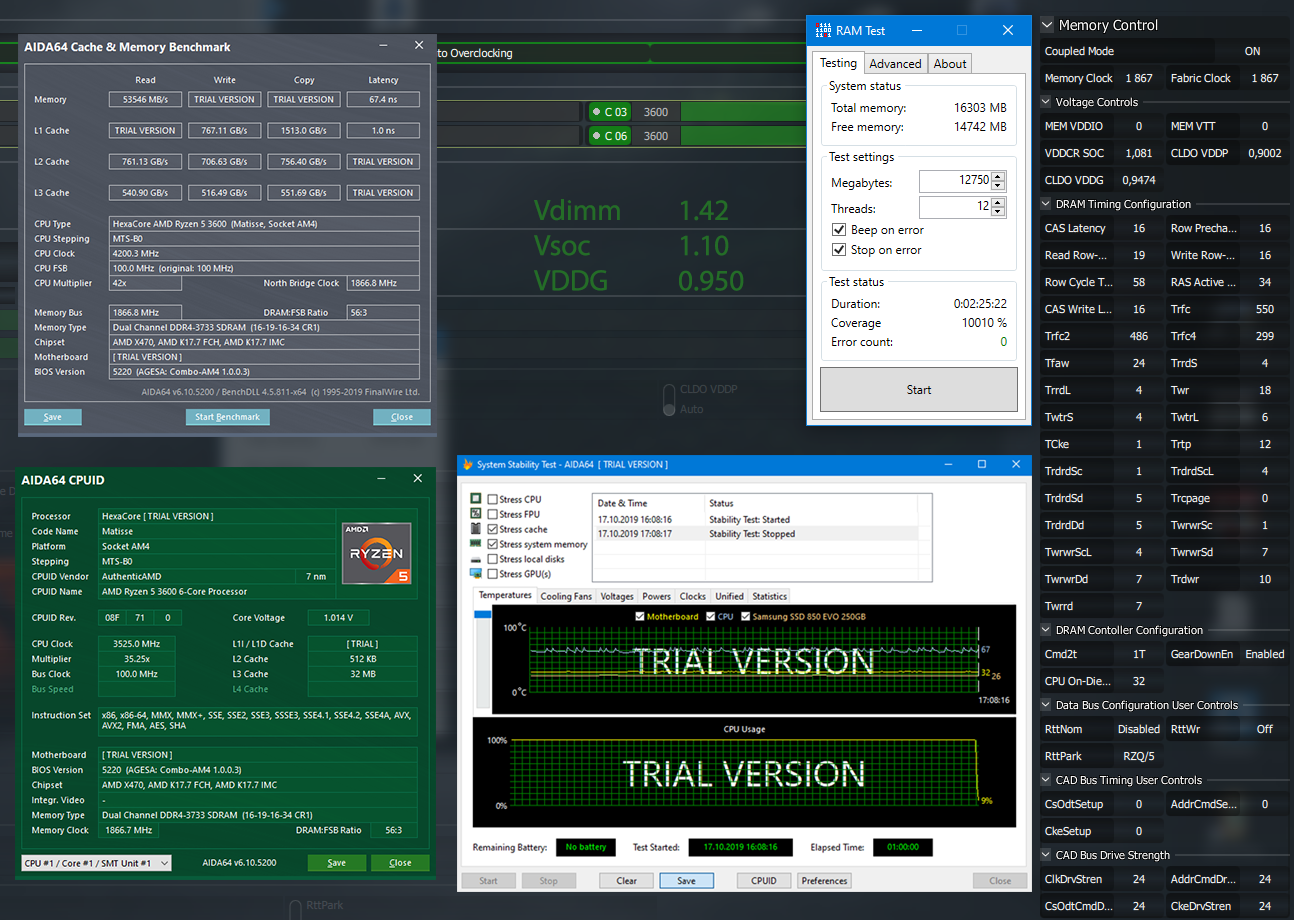Click Start Benchmark in Cache & Memory Benchmark
1295x920 pixels.
click(x=227, y=417)
